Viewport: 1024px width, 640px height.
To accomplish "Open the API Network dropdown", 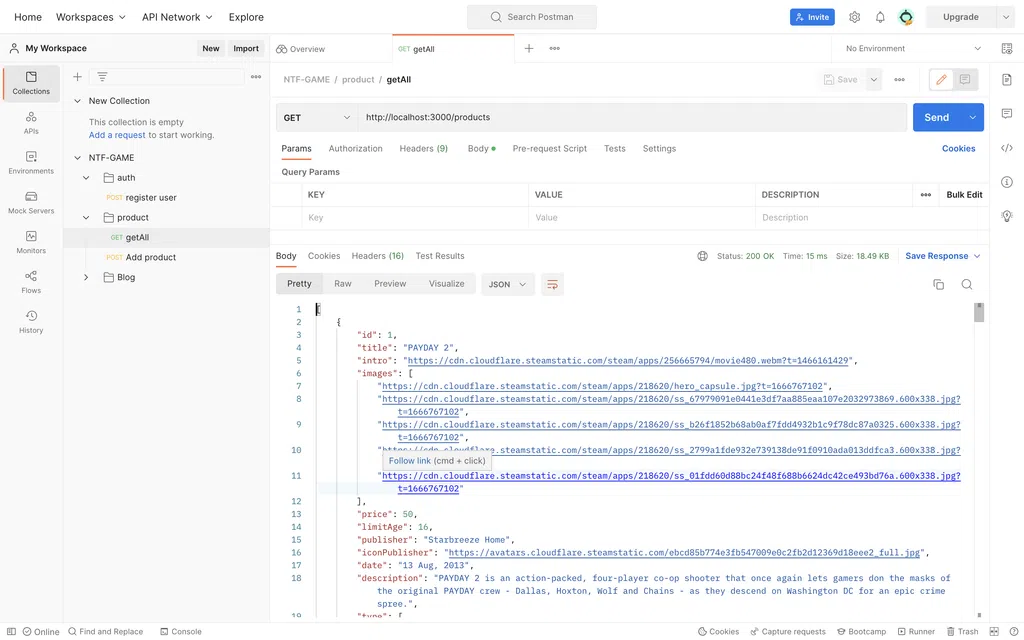I will click(x=178, y=17).
